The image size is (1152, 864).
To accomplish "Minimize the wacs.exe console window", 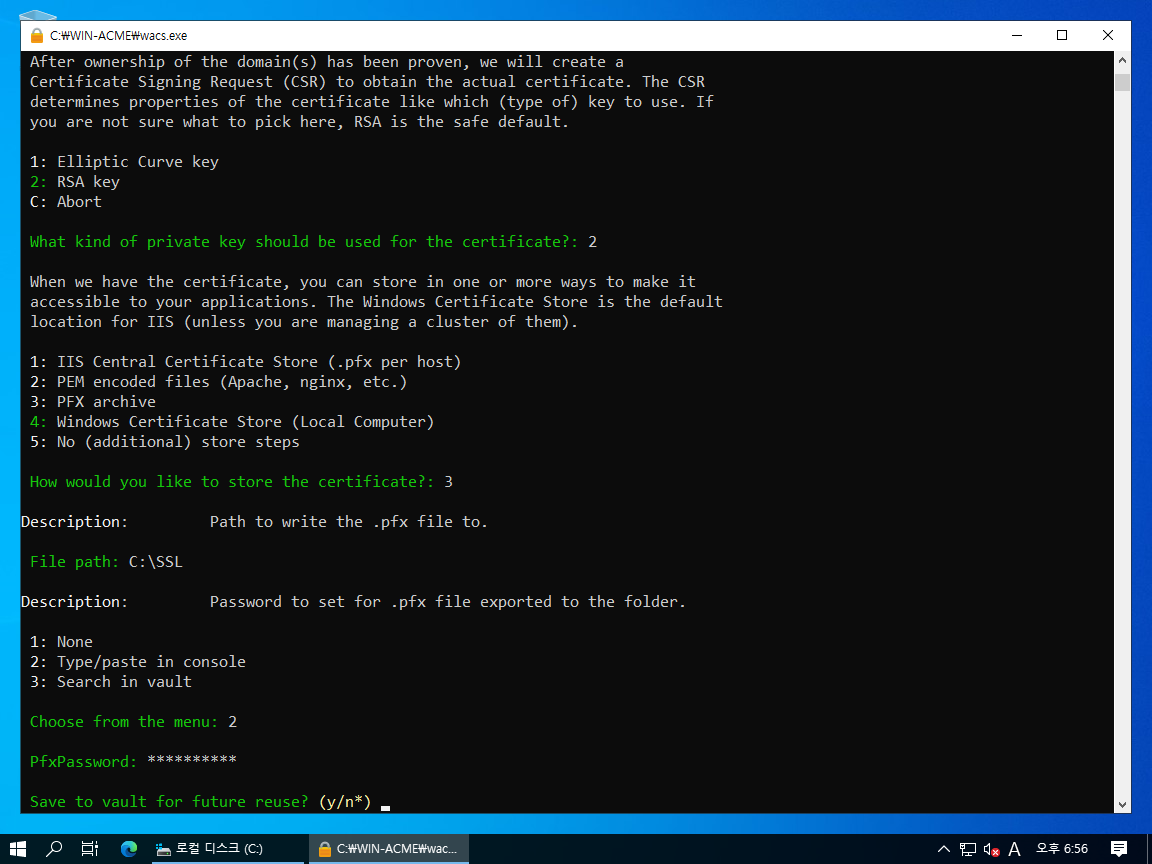I will [x=1017, y=35].
